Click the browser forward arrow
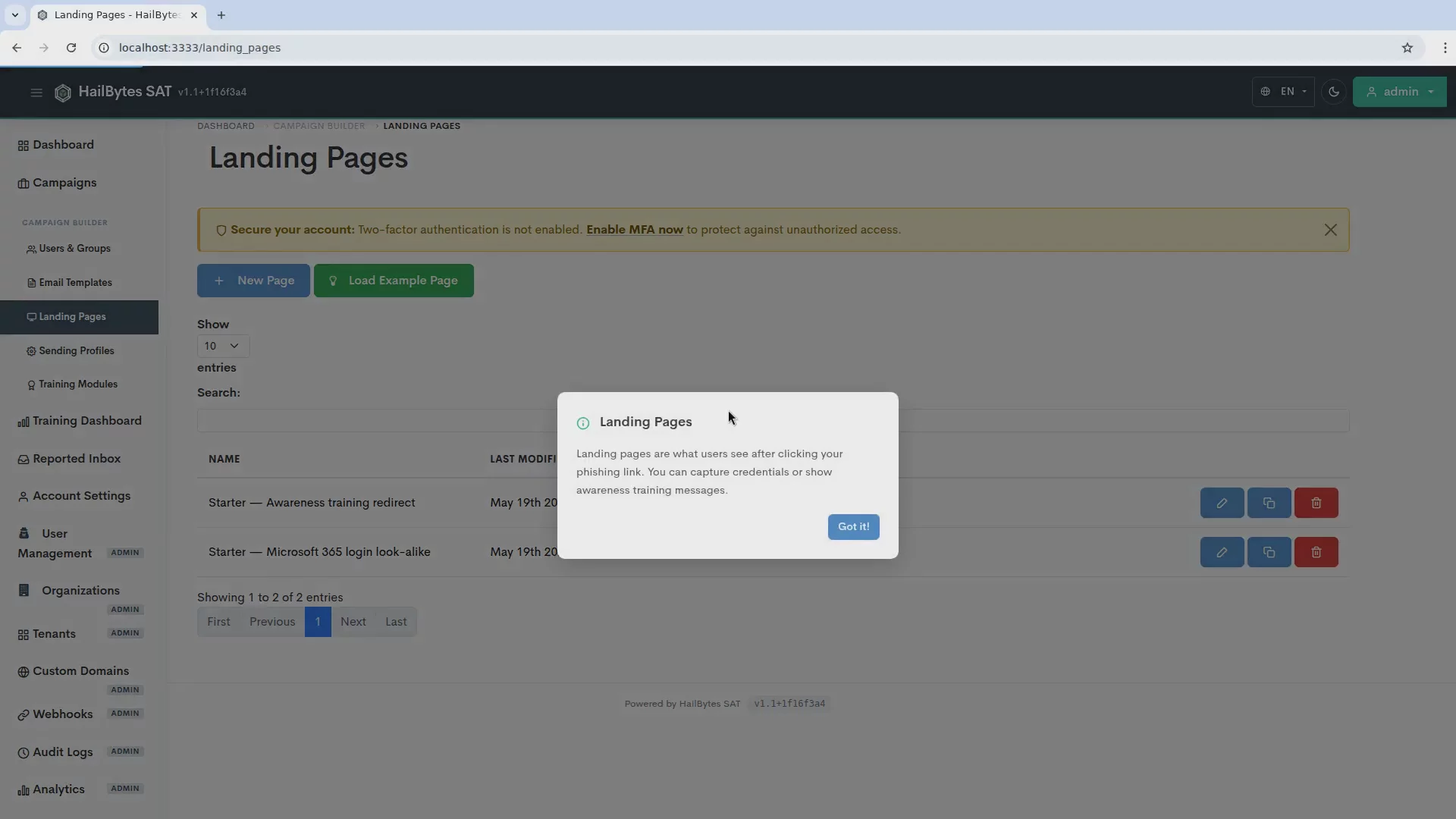 [x=44, y=48]
